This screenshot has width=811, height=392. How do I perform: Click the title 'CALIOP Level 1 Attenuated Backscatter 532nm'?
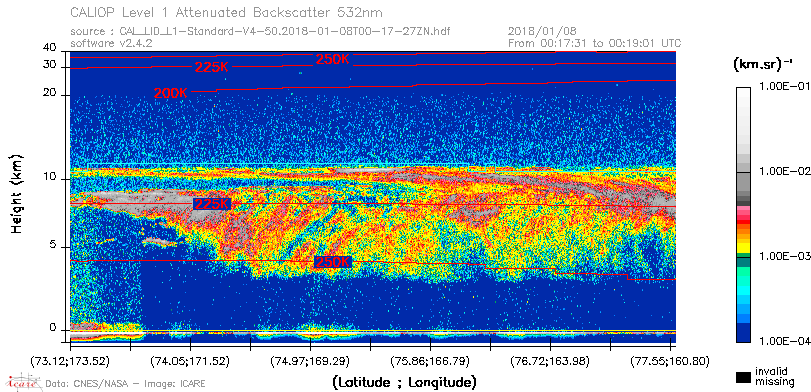click(x=227, y=12)
